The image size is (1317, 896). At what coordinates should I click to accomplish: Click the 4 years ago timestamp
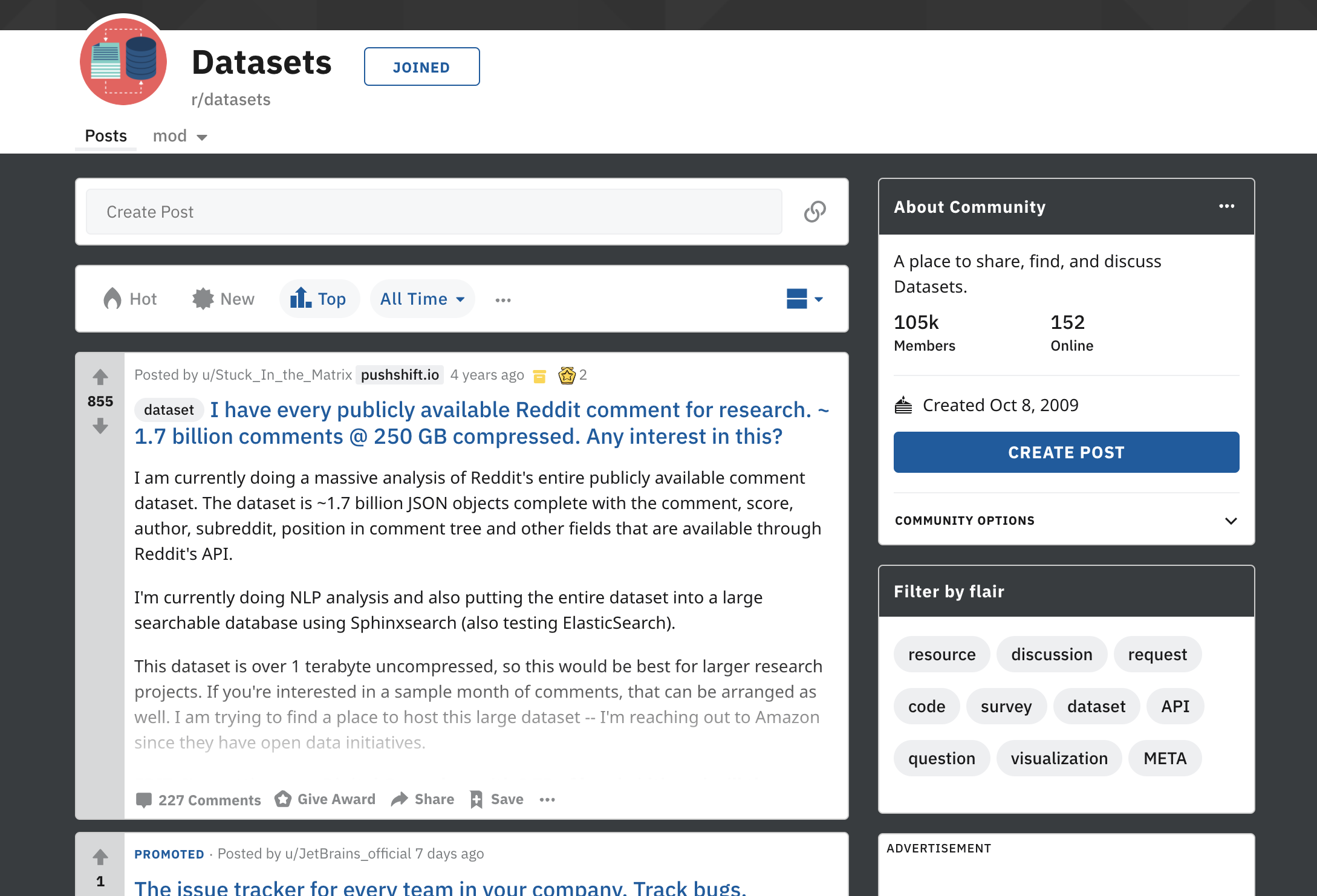tap(487, 375)
